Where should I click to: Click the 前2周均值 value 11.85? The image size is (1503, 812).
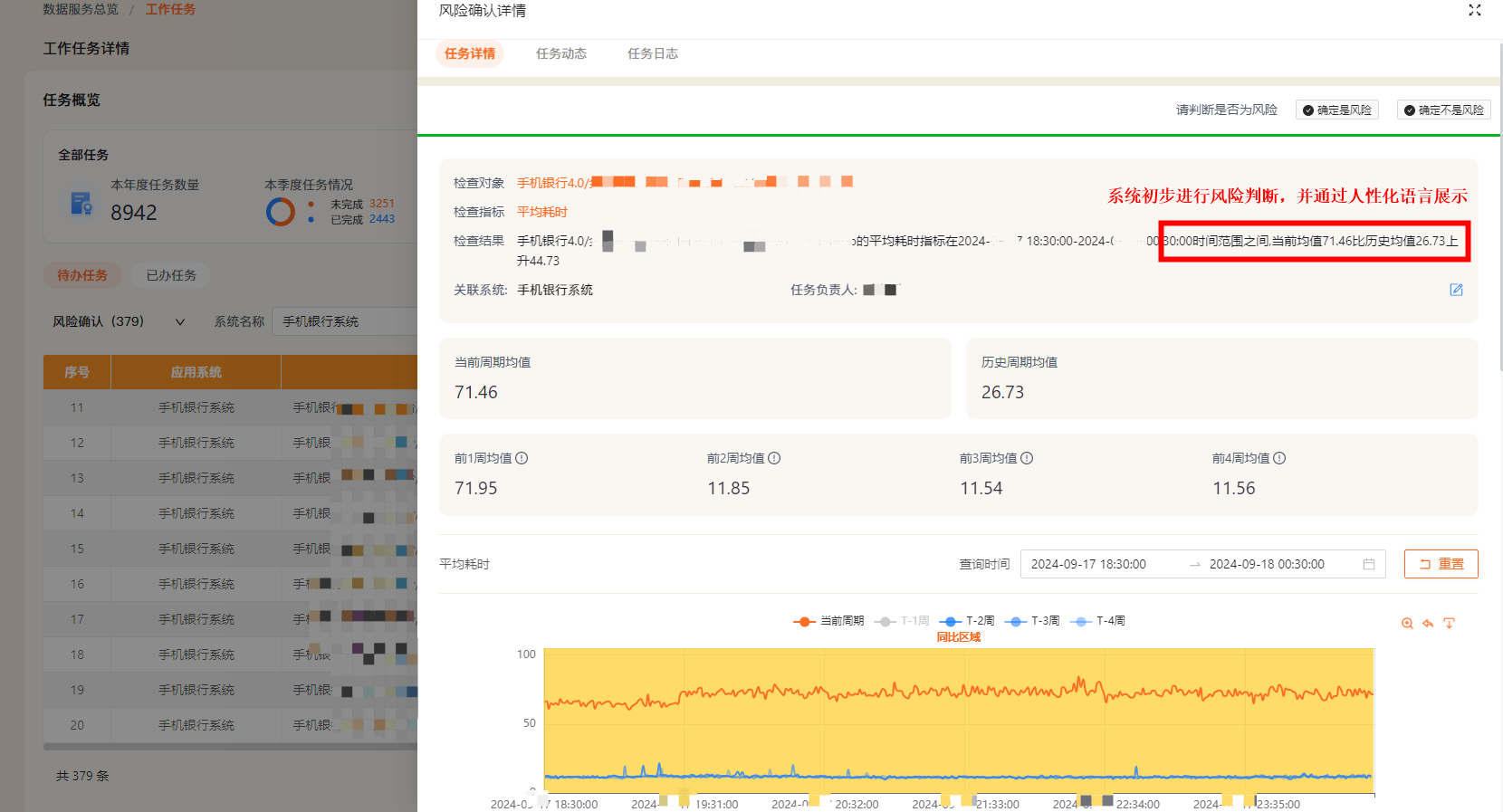pos(729,488)
